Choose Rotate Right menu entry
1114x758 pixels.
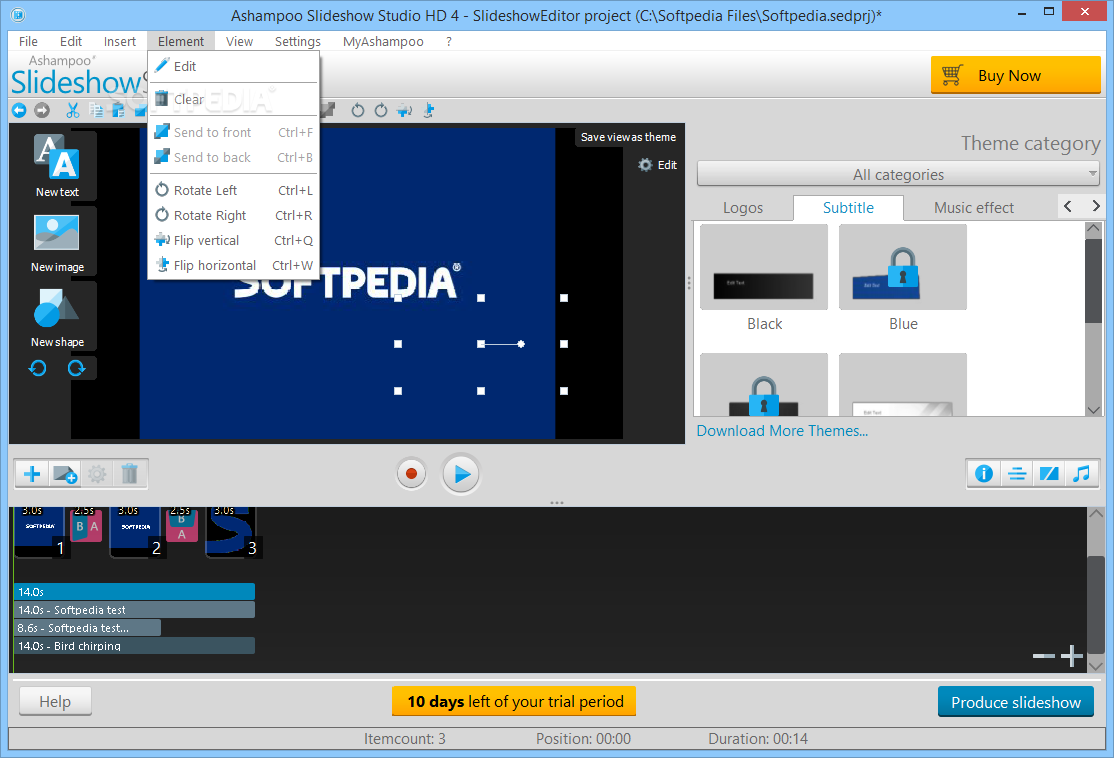pos(234,215)
